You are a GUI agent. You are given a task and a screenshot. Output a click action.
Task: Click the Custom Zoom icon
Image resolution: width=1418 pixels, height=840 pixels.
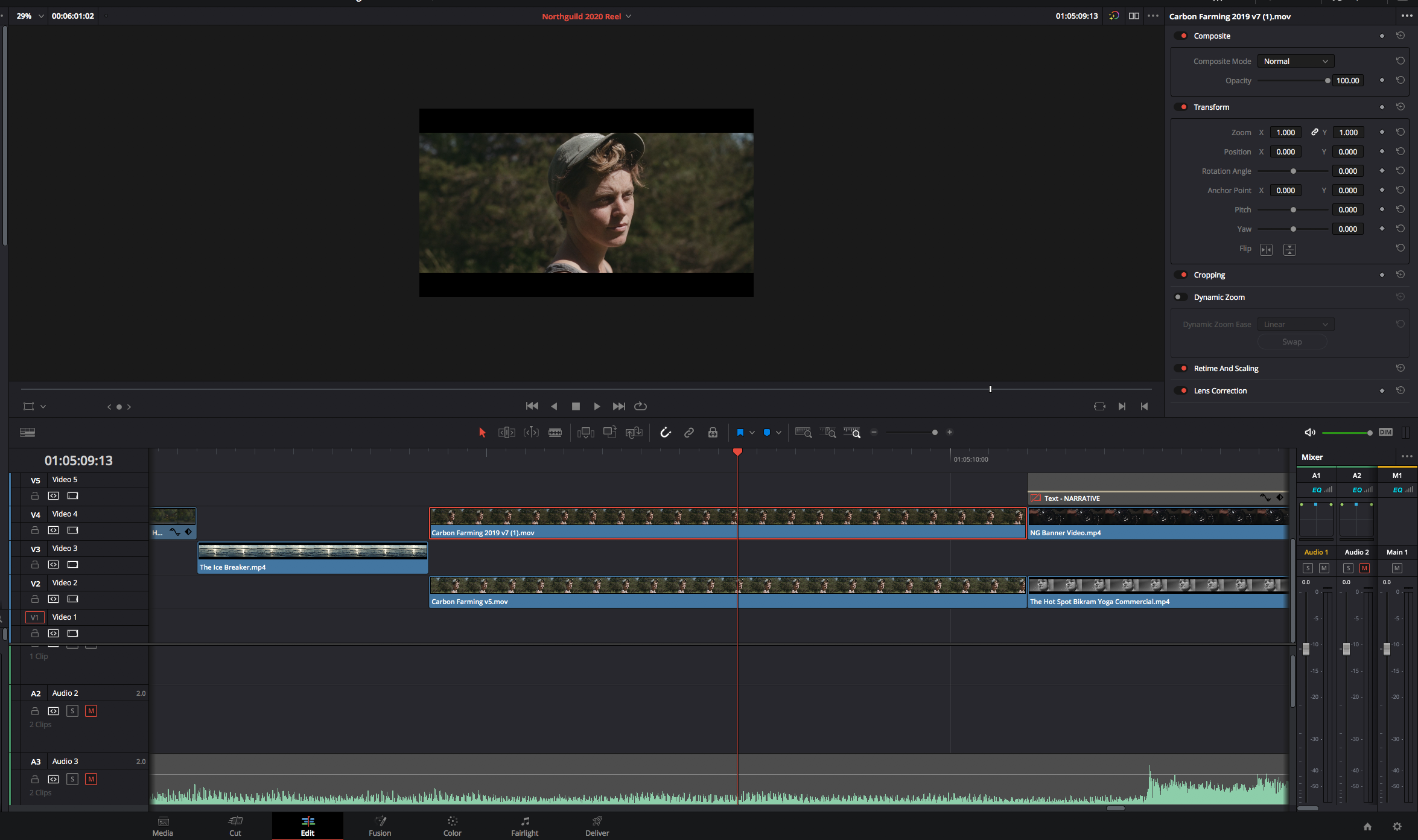click(x=852, y=433)
